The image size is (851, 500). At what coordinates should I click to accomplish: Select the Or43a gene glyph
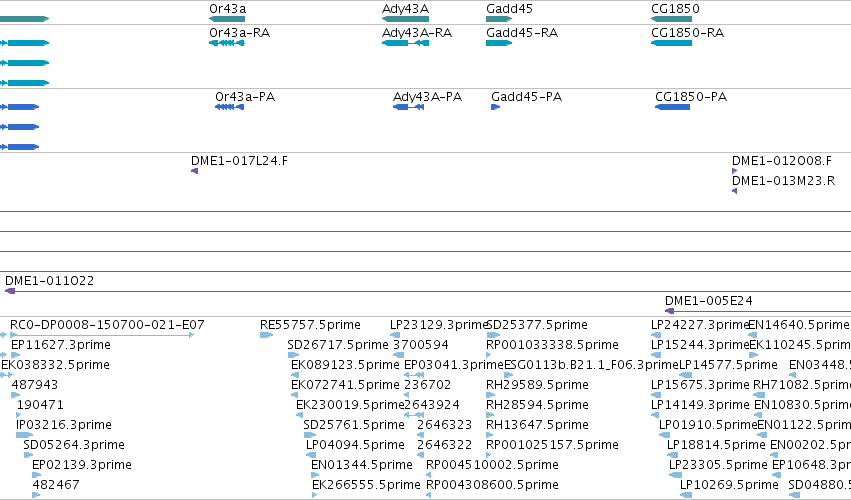[227, 19]
